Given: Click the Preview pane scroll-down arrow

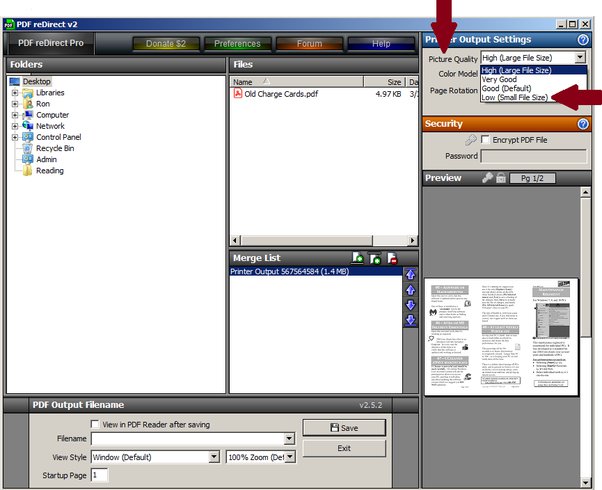Looking at the screenshot, I should [x=585, y=483].
